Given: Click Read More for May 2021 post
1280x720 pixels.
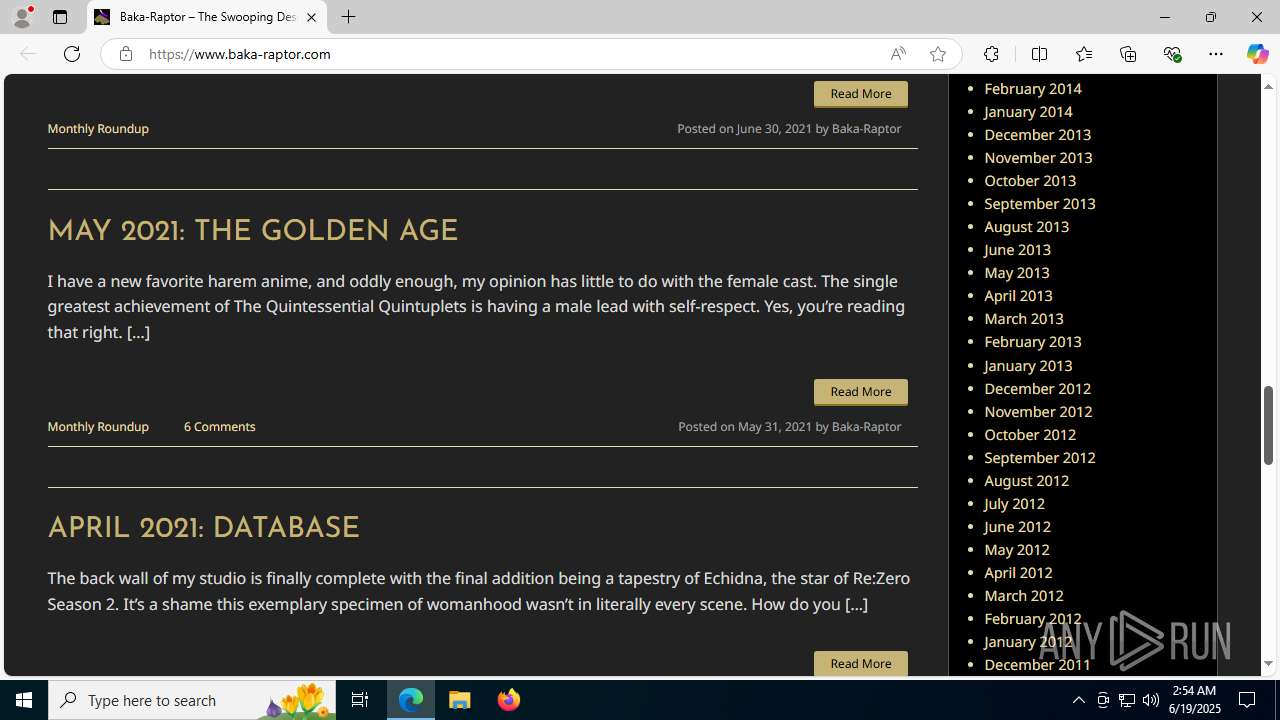Looking at the screenshot, I should (x=861, y=392).
